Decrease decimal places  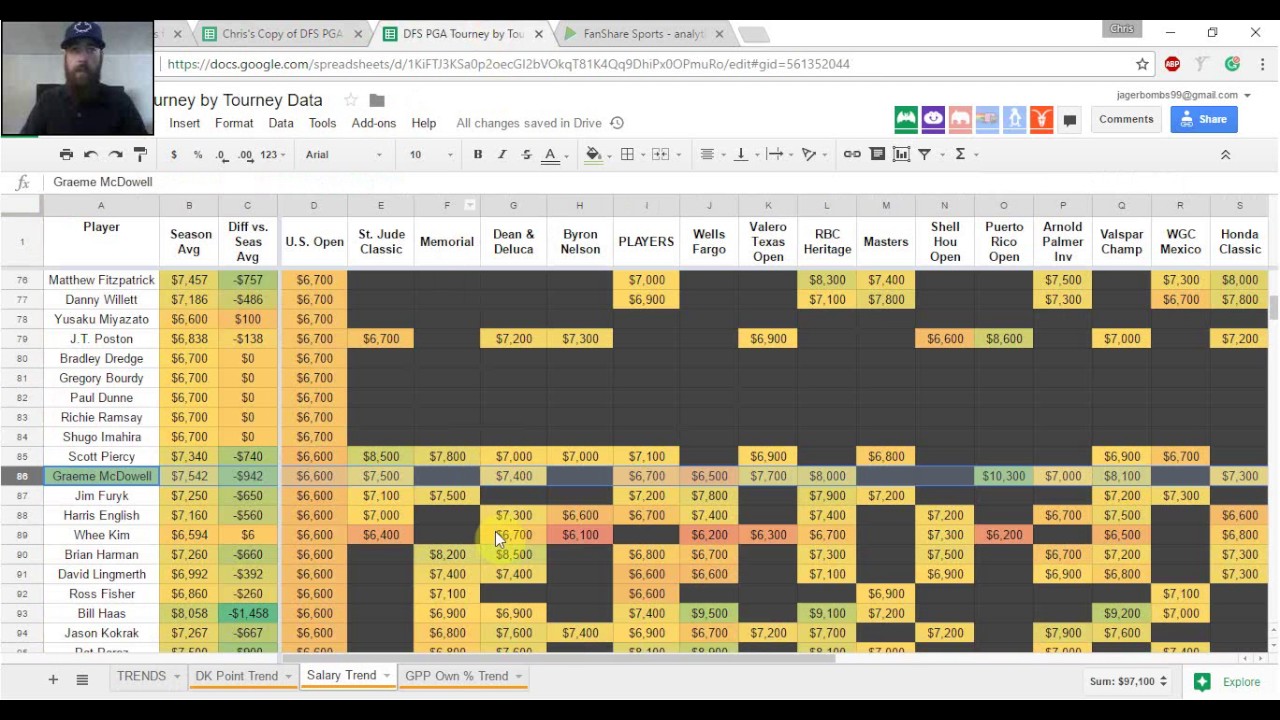point(221,154)
